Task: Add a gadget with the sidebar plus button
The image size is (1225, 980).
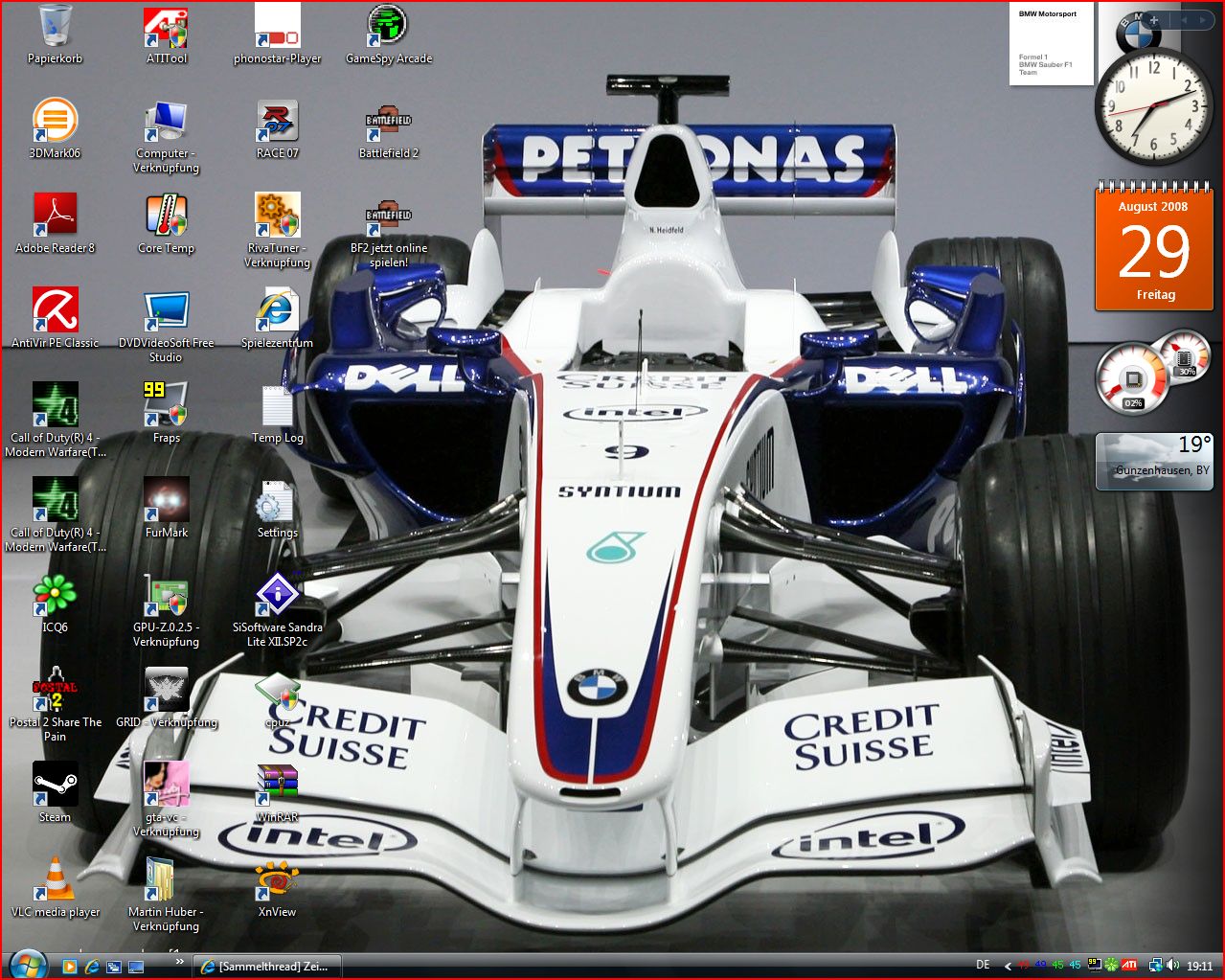Action: click(1154, 19)
